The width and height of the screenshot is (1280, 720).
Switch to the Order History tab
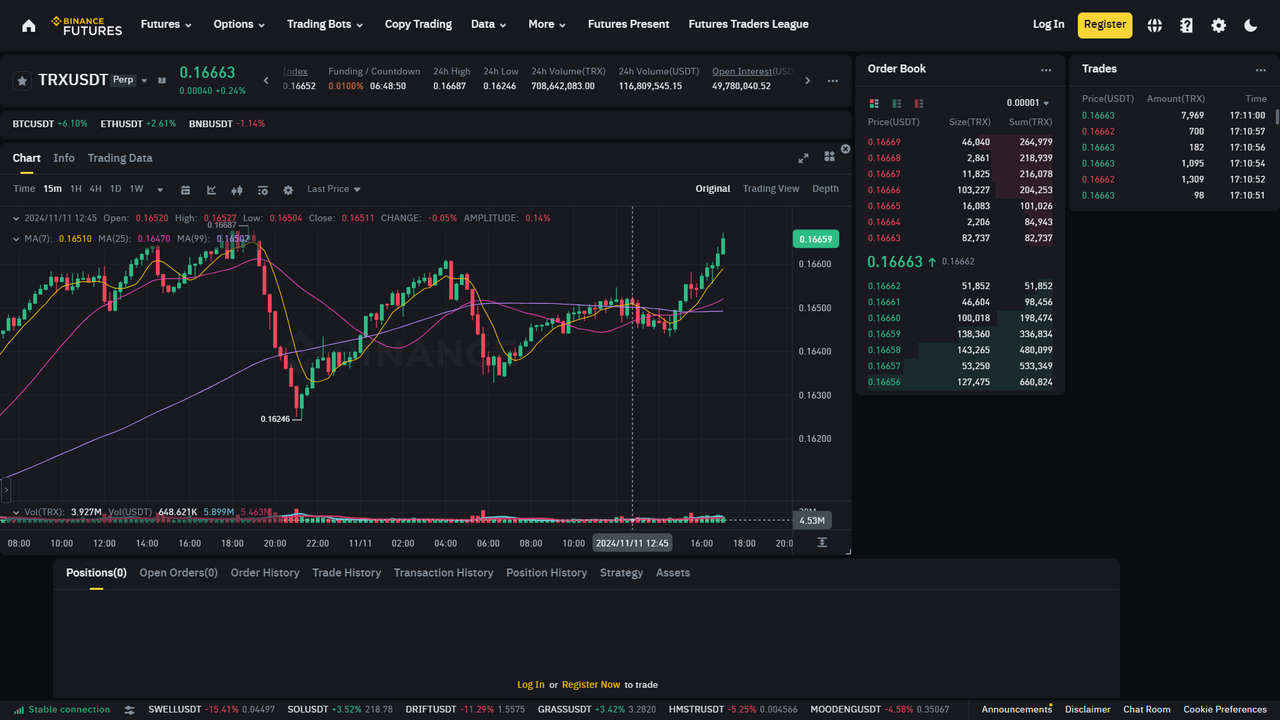pos(265,573)
